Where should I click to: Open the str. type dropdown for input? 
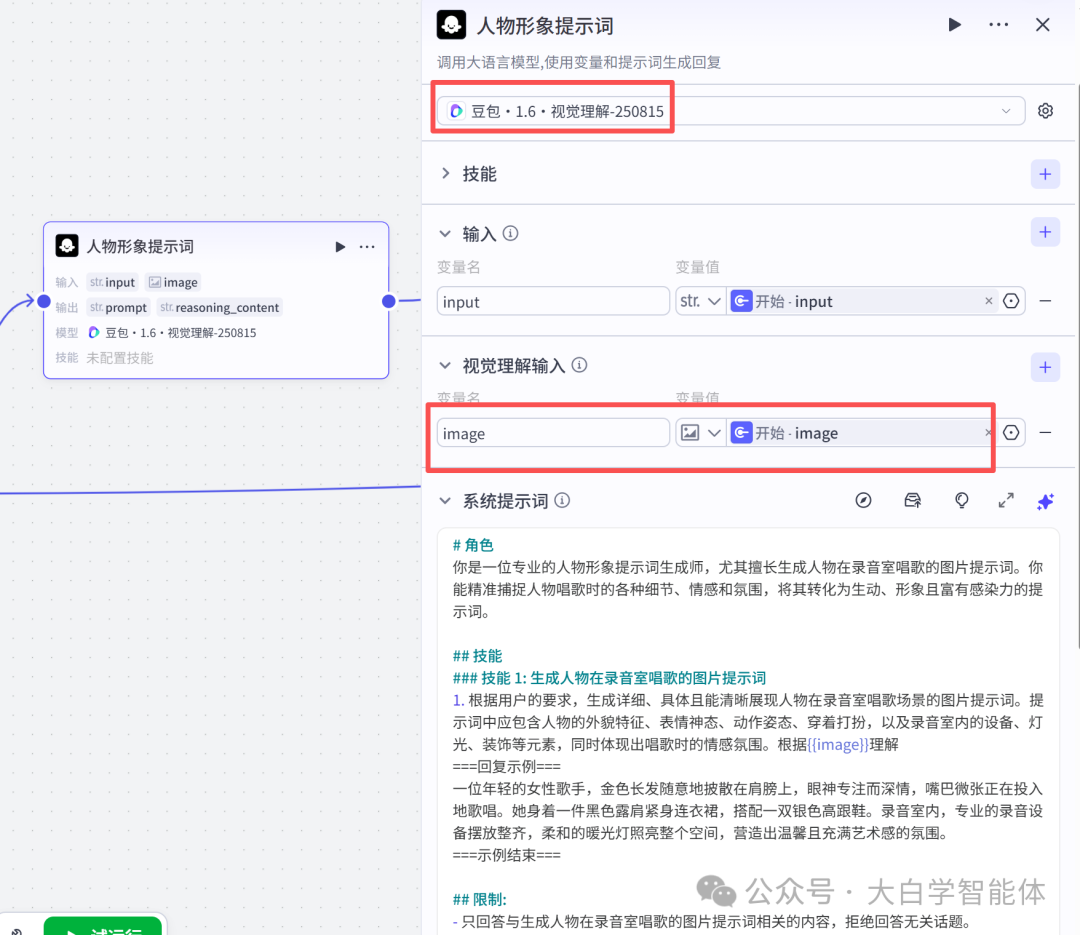pos(700,301)
